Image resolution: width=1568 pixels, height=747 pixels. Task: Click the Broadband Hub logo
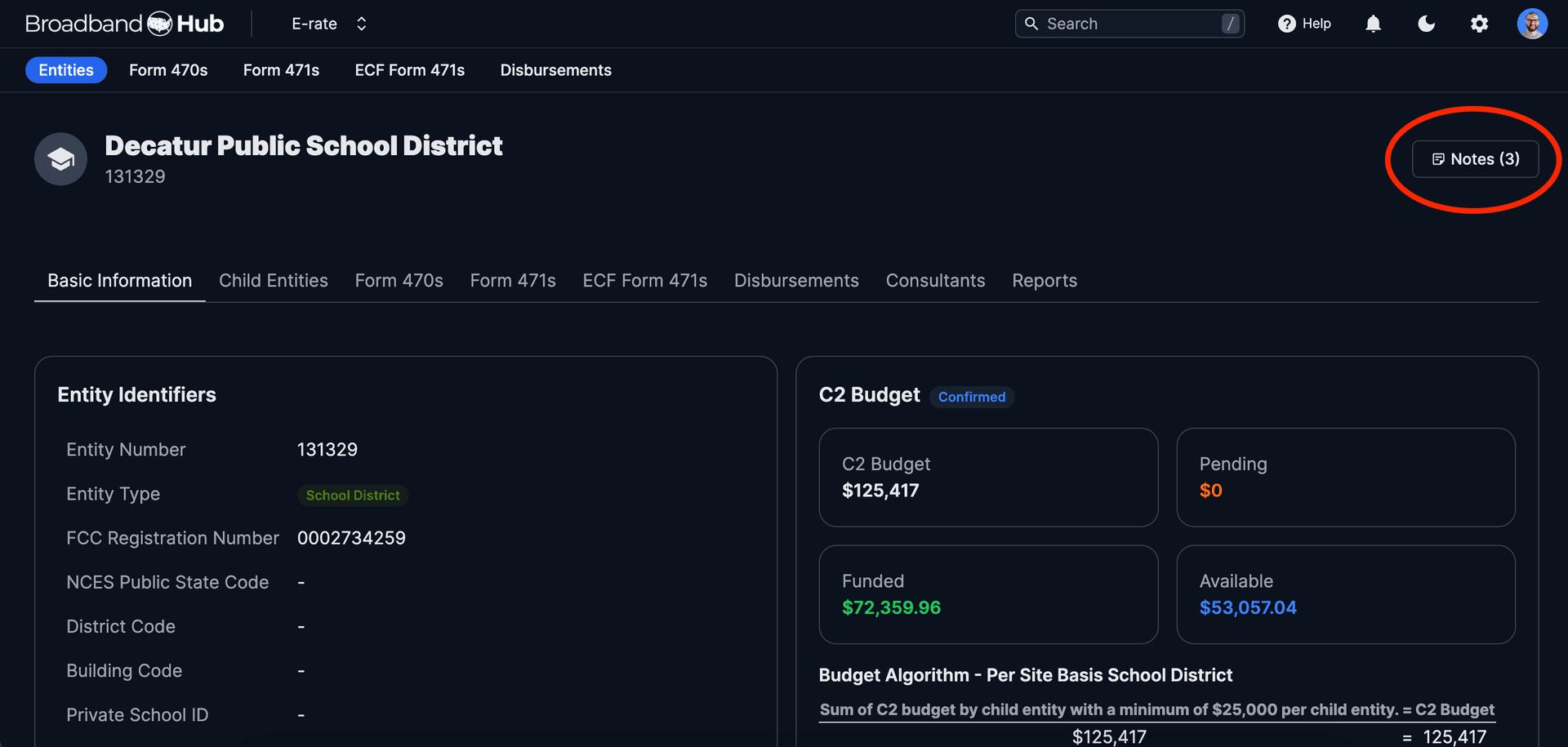coord(124,24)
